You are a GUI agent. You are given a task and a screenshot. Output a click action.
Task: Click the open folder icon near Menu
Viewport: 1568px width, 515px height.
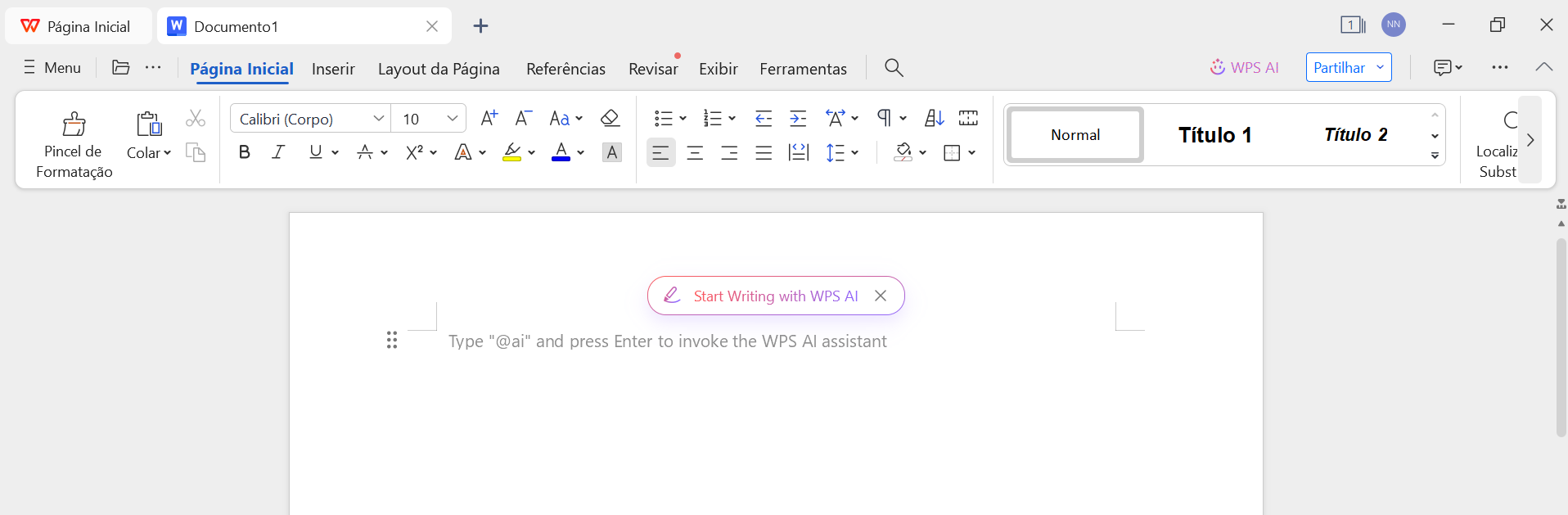(x=121, y=67)
